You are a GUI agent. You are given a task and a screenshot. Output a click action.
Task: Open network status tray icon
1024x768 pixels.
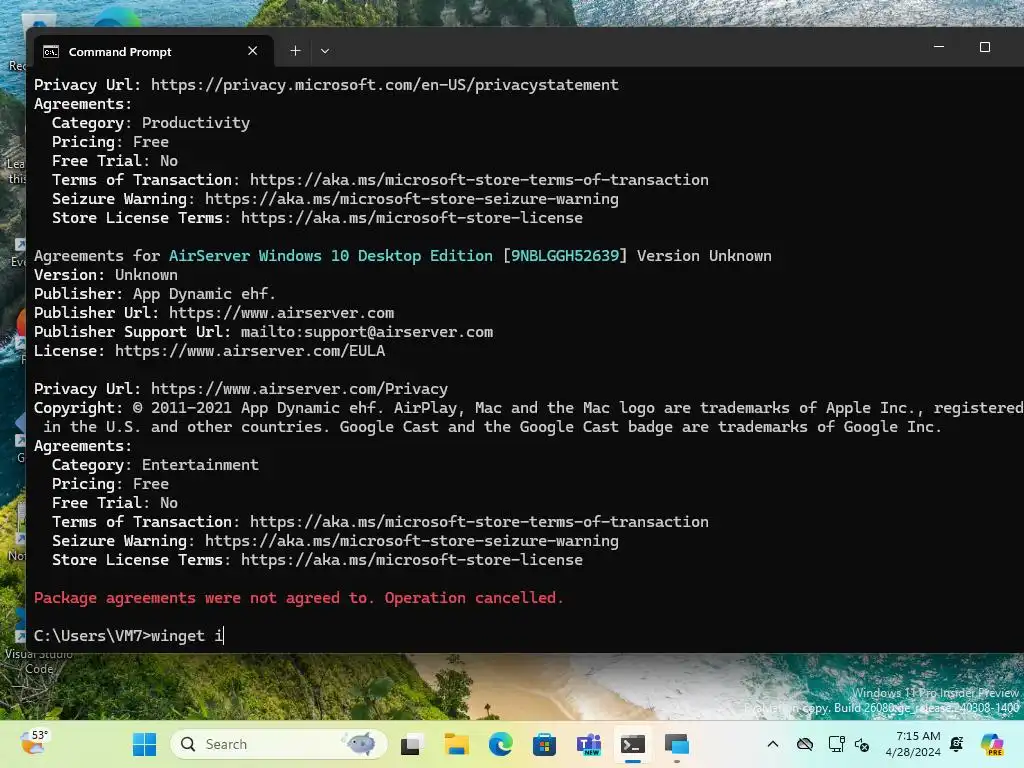(x=836, y=744)
